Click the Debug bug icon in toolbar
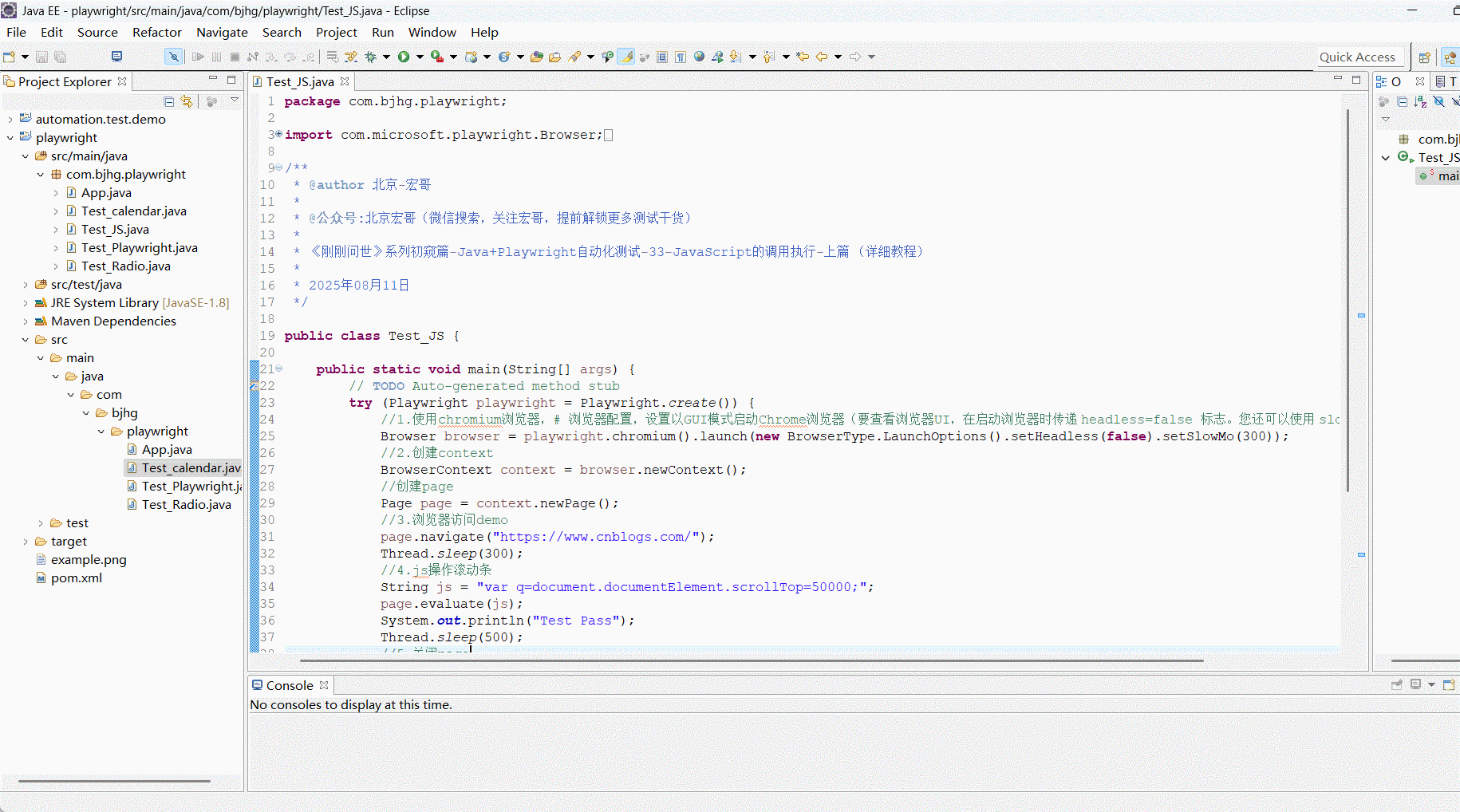Image resolution: width=1460 pixels, height=812 pixels. 370,57
